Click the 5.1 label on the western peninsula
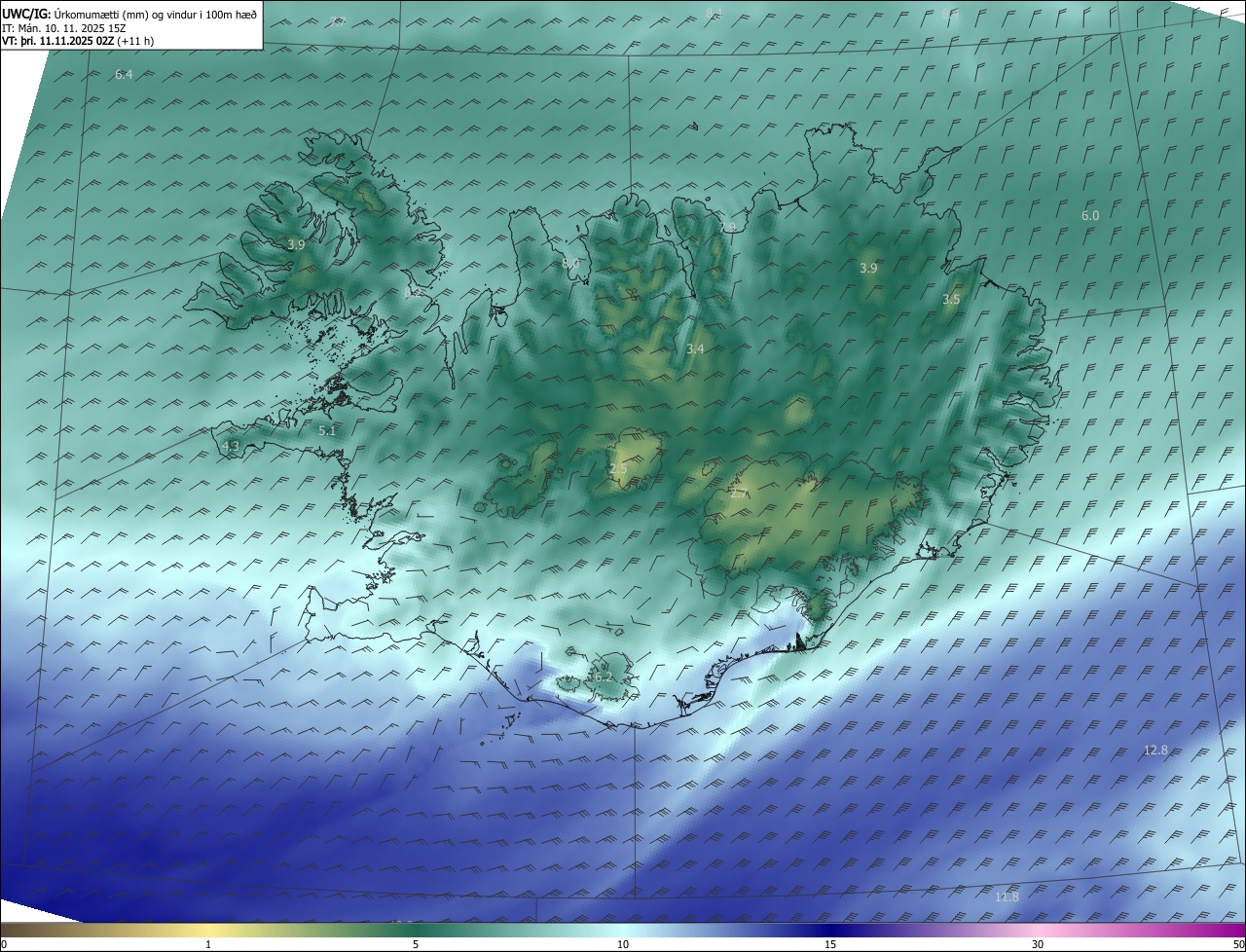 click(327, 429)
